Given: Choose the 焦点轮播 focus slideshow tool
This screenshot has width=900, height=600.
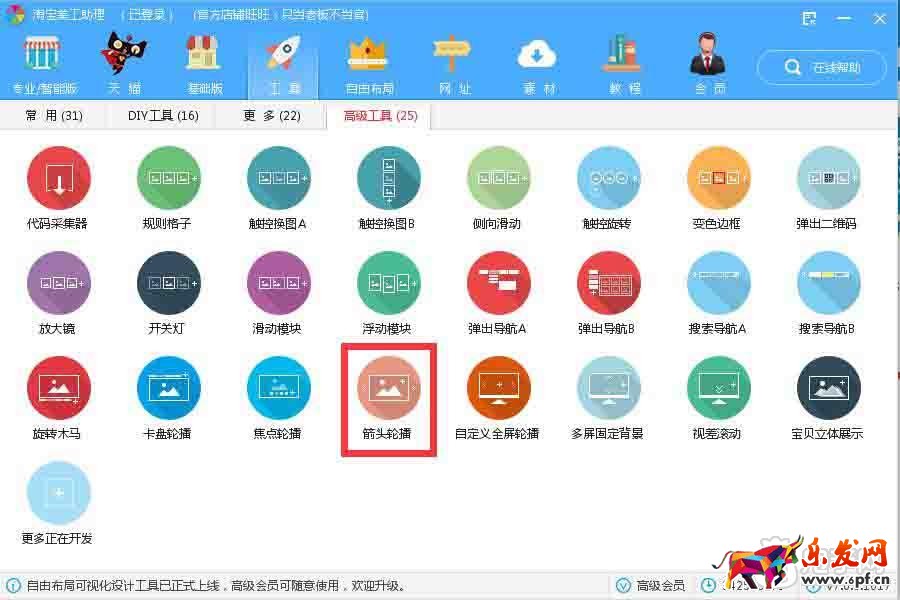Looking at the screenshot, I should click(278, 388).
